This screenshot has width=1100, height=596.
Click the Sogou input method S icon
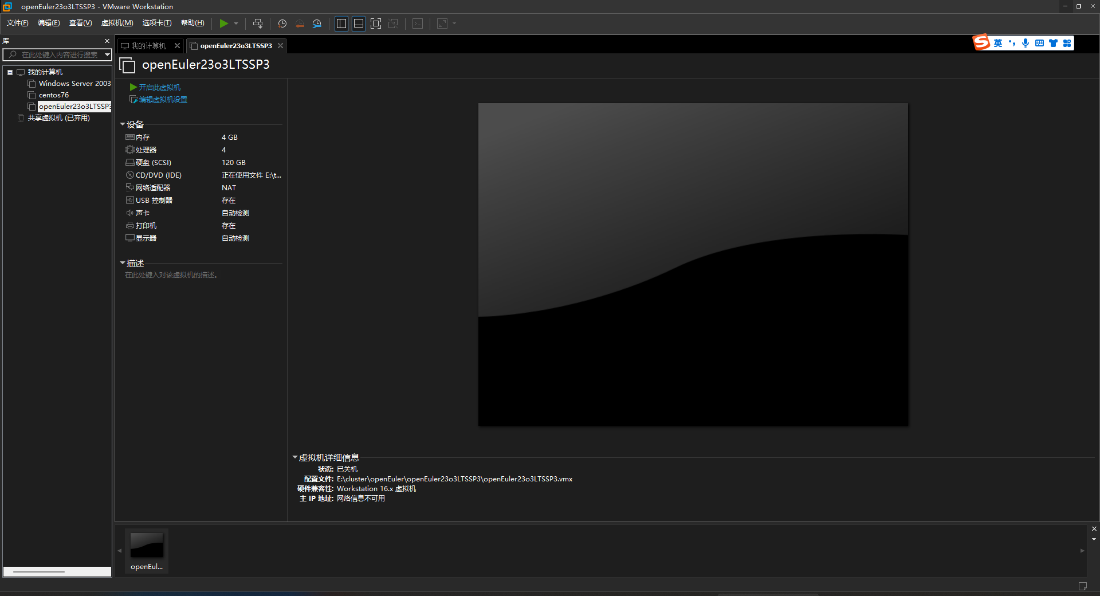981,43
